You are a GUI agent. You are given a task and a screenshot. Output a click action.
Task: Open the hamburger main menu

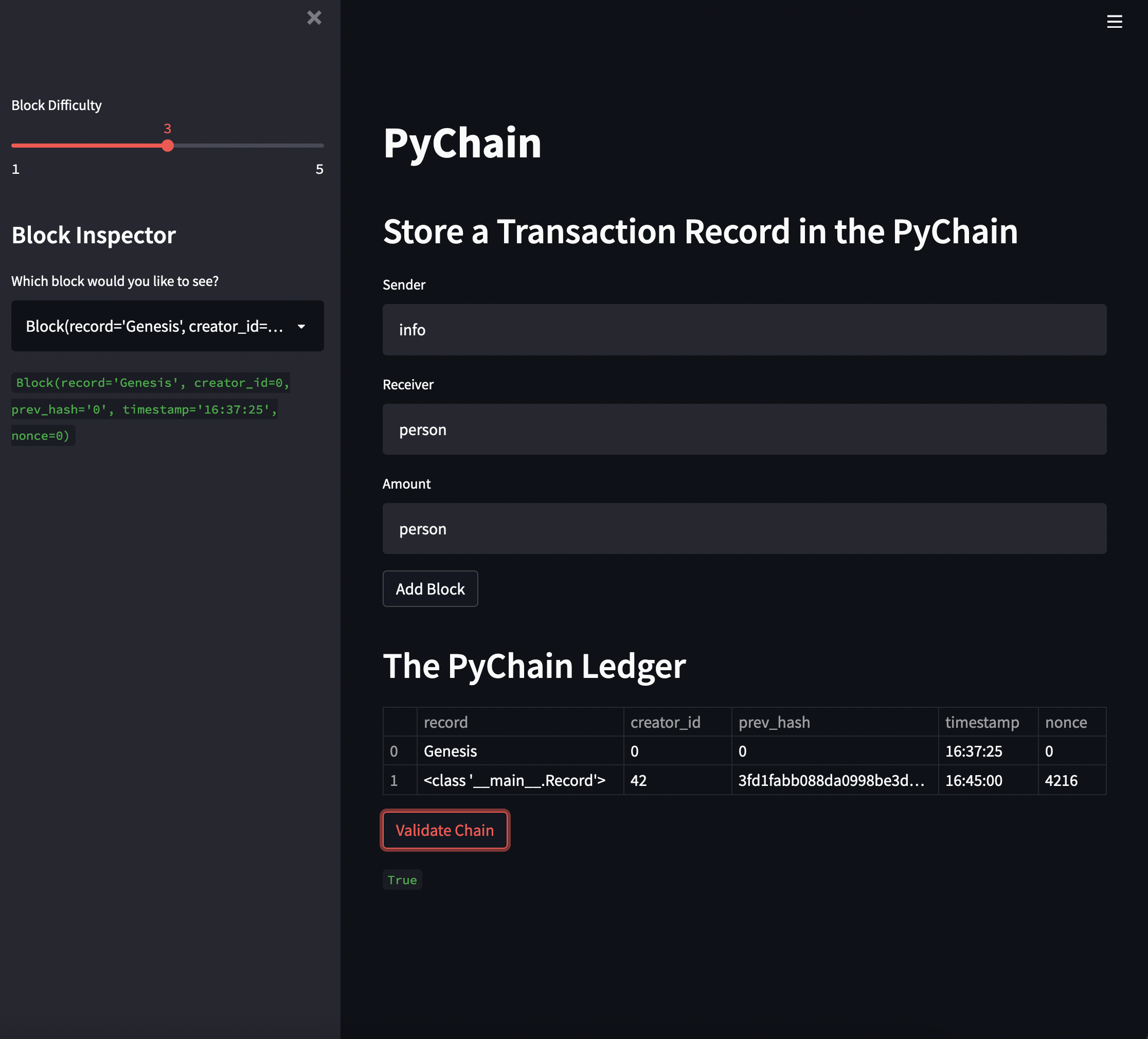click(x=1114, y=22)
